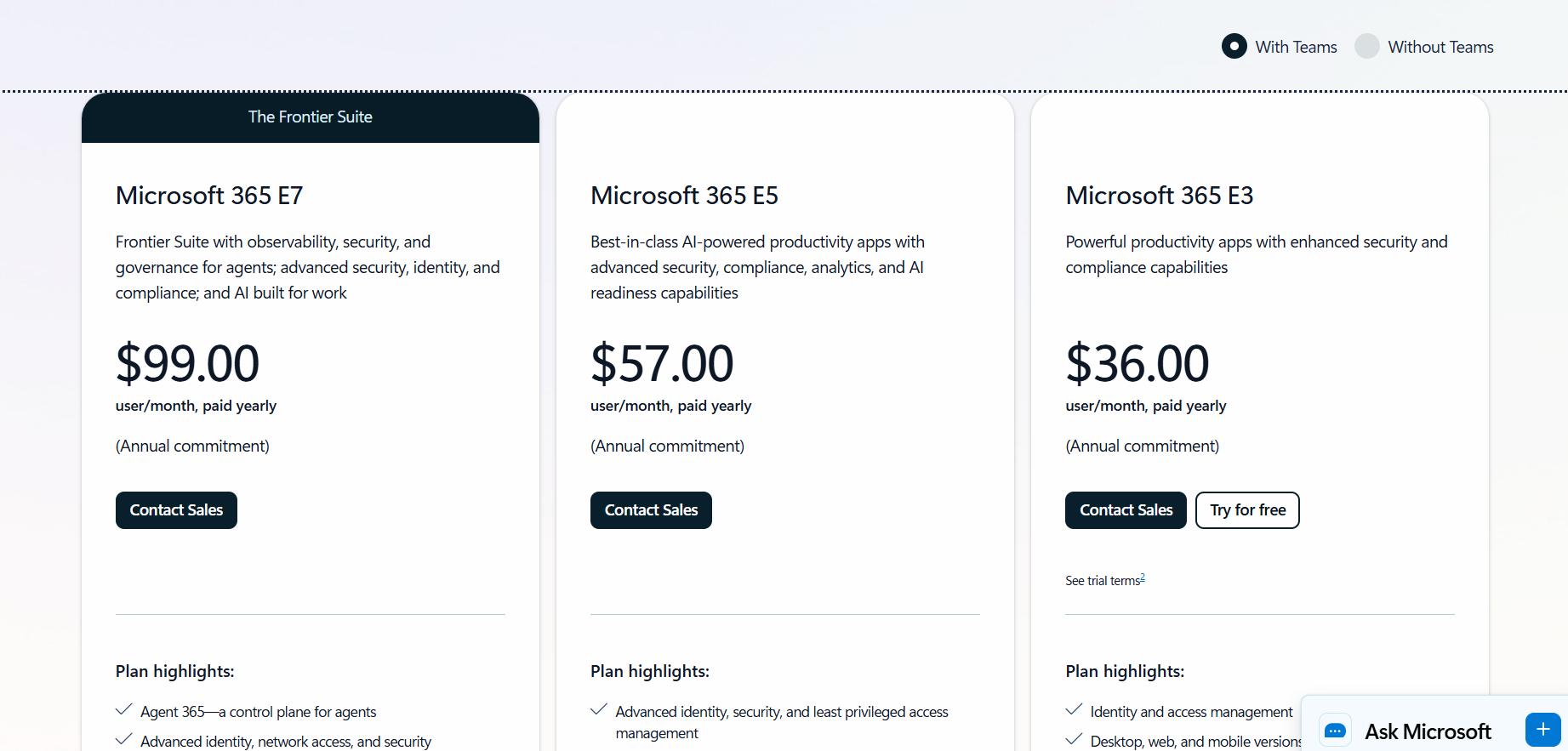Click the $36.00 price
Image resolution: width=1568 pixels, height=751 pixels.
1137,363
